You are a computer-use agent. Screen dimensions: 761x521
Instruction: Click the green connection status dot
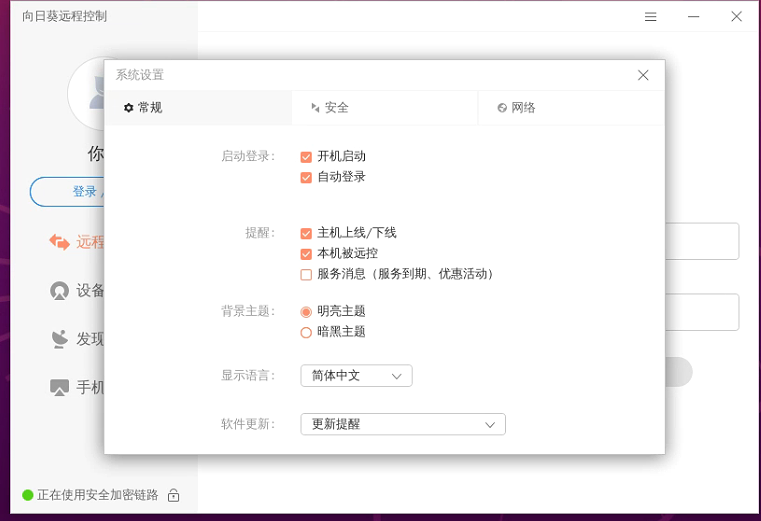tap(28, 495)
